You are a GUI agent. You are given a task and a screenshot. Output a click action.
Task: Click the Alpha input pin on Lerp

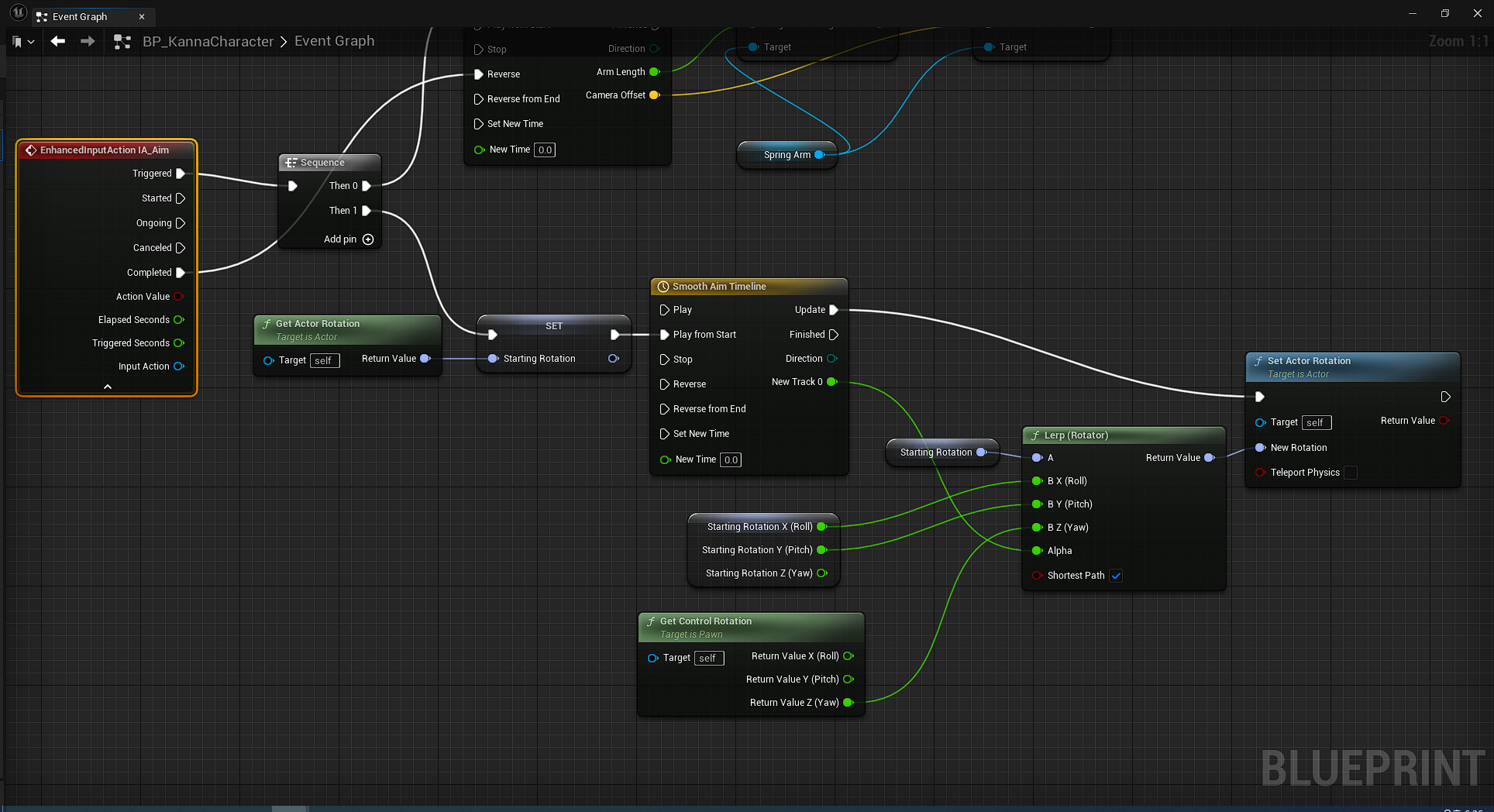[1037, 551]
